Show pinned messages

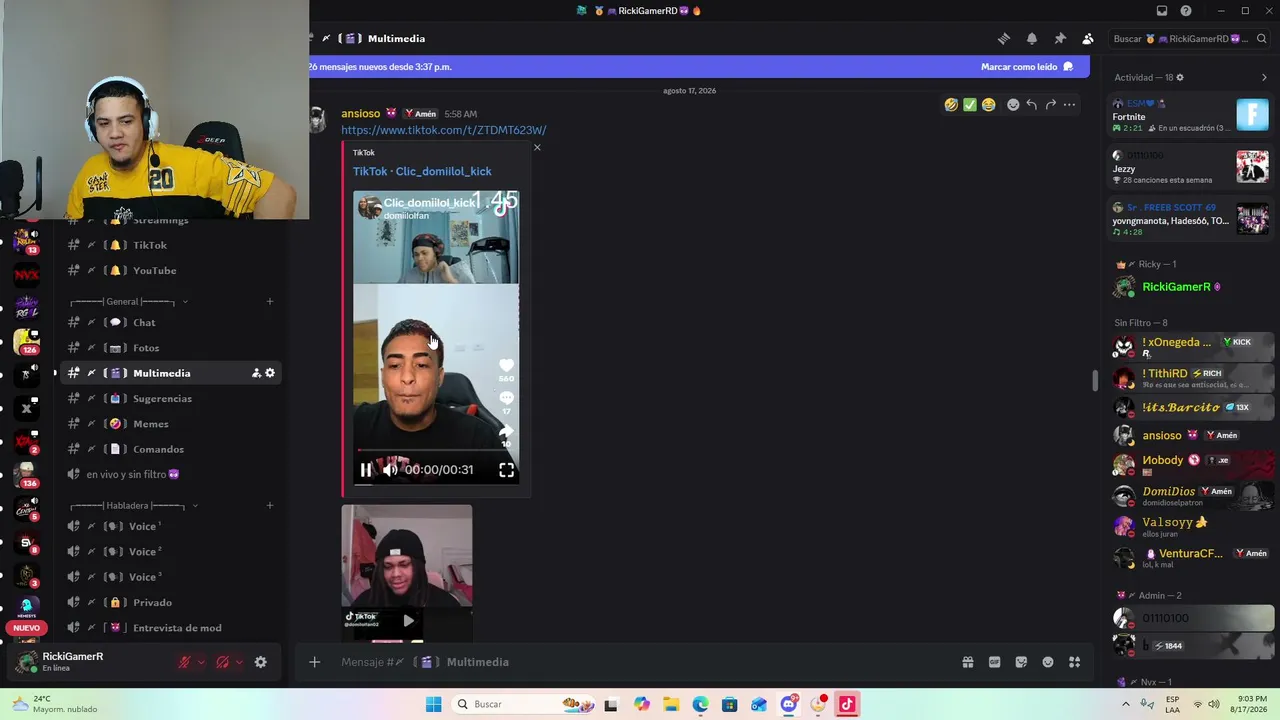click(x=1060, y=39)
